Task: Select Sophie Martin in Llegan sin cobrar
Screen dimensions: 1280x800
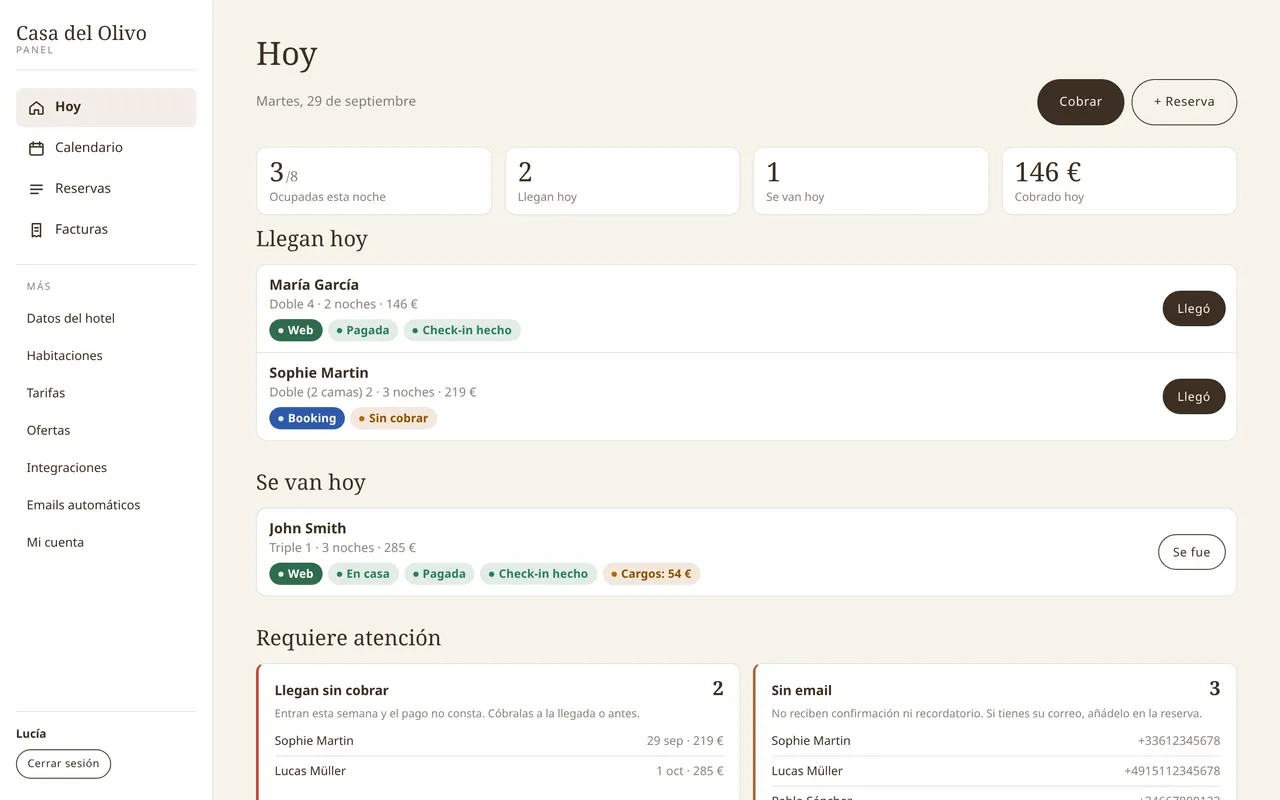Action: [x=499, y=741]
